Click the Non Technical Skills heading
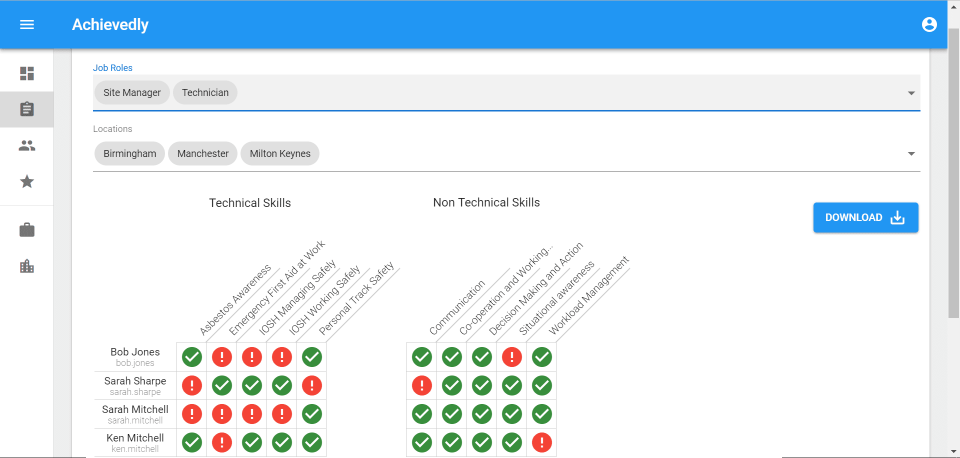 [486, 202]
